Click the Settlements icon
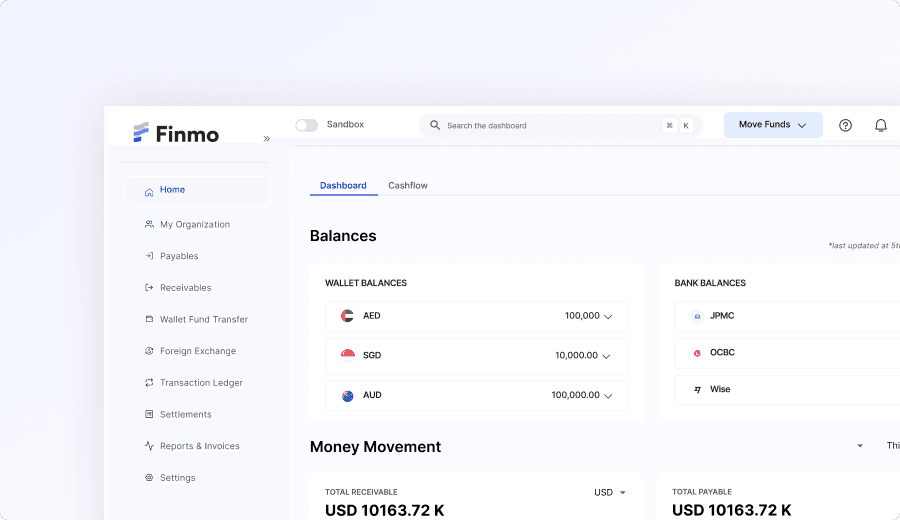900x520 pixels. pos(149,413)
